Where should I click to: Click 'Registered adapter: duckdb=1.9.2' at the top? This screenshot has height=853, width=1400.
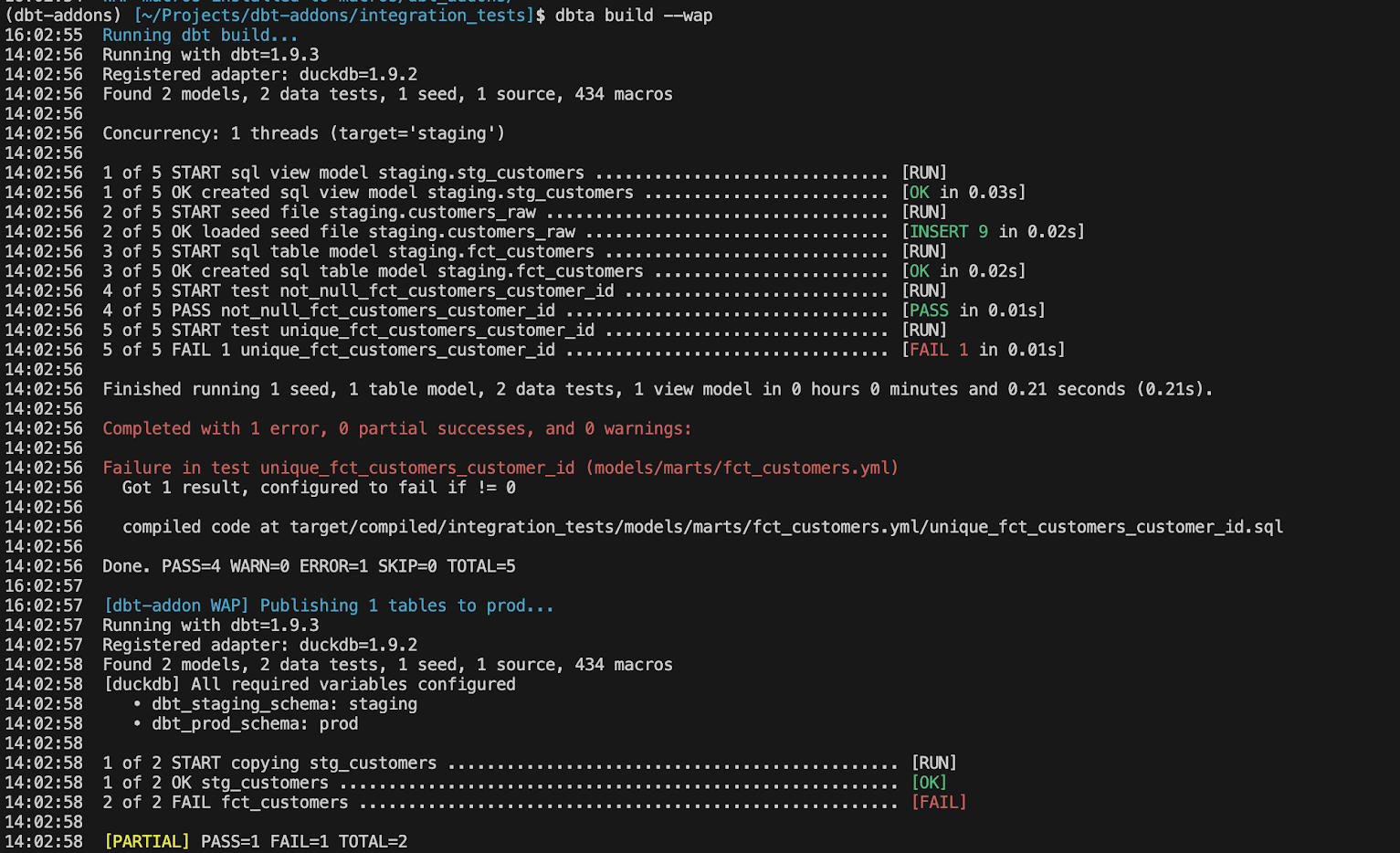[259, 74]
